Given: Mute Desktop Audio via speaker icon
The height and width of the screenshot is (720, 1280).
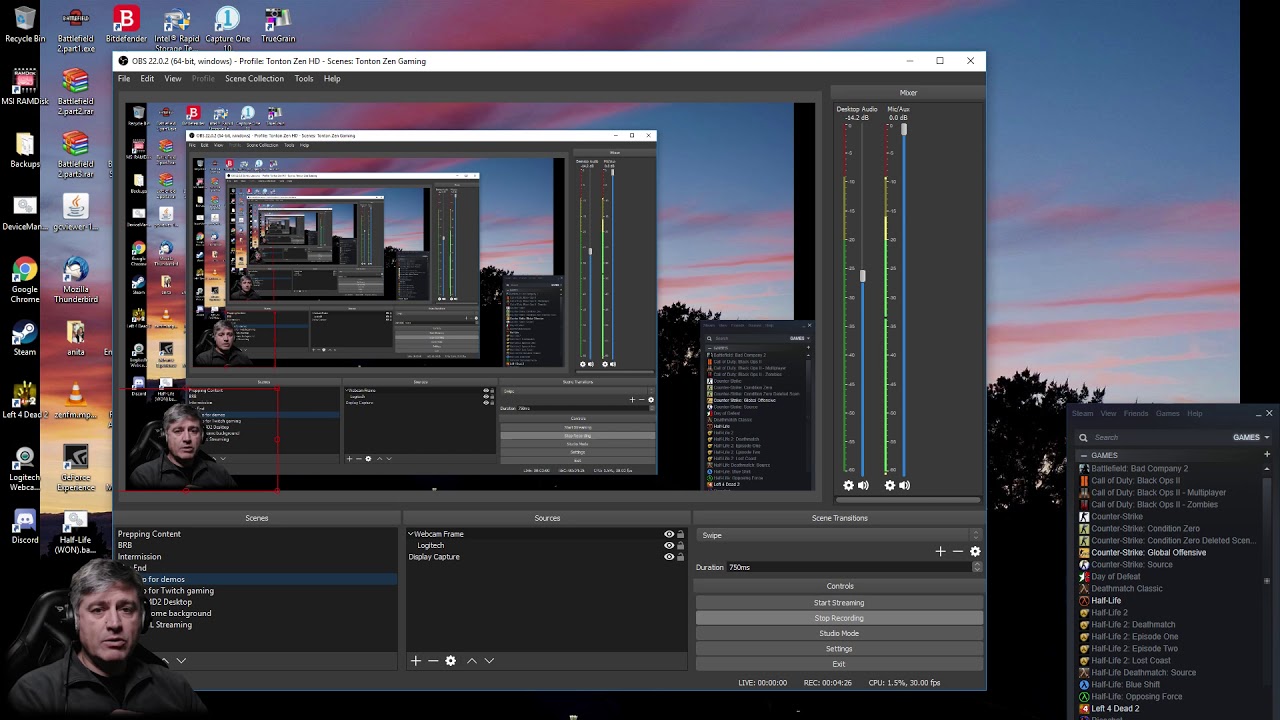Looking at the screenshot, I should point(863,485).
